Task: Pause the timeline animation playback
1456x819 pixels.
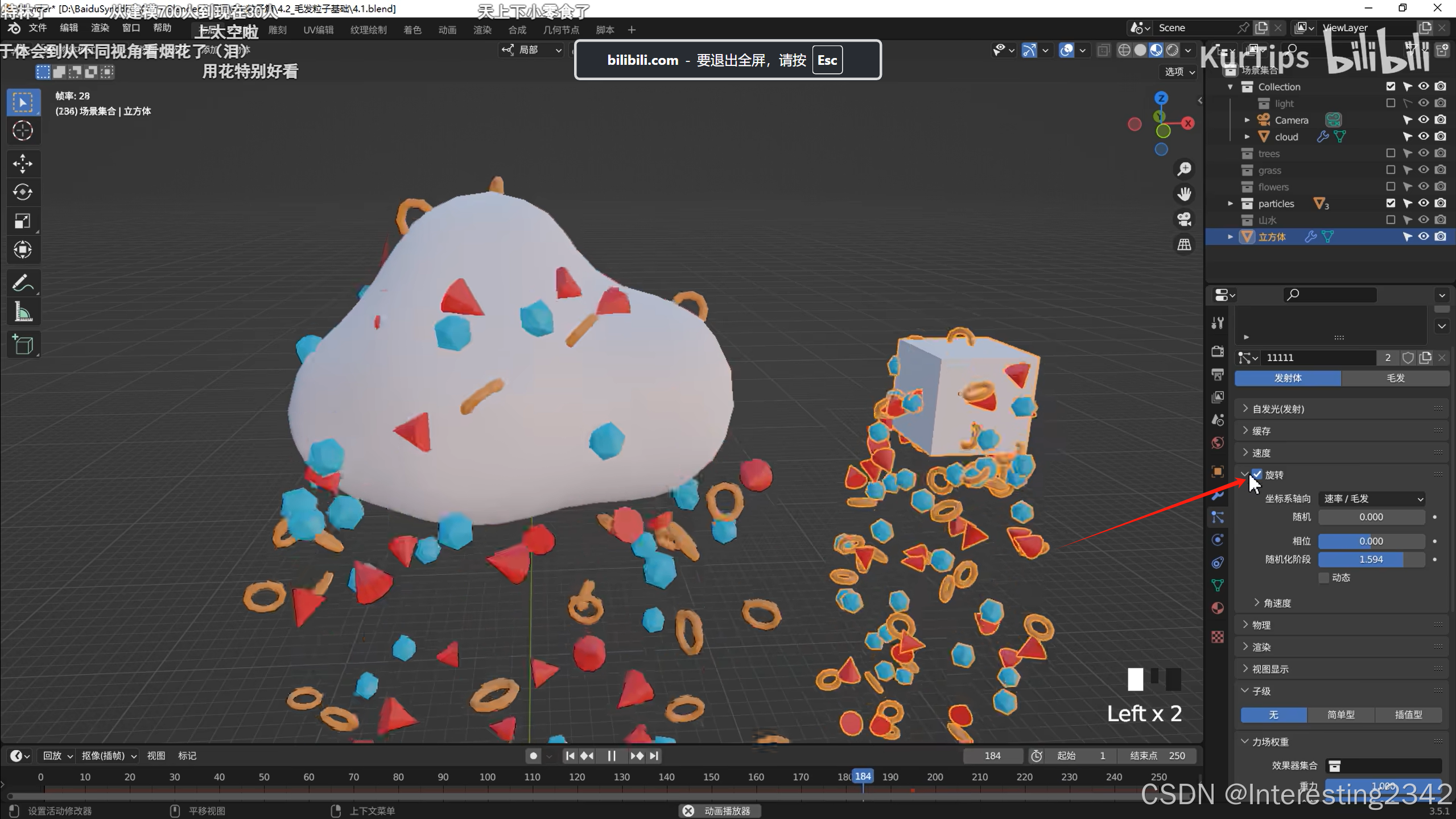Action: [x=612, y=756]
